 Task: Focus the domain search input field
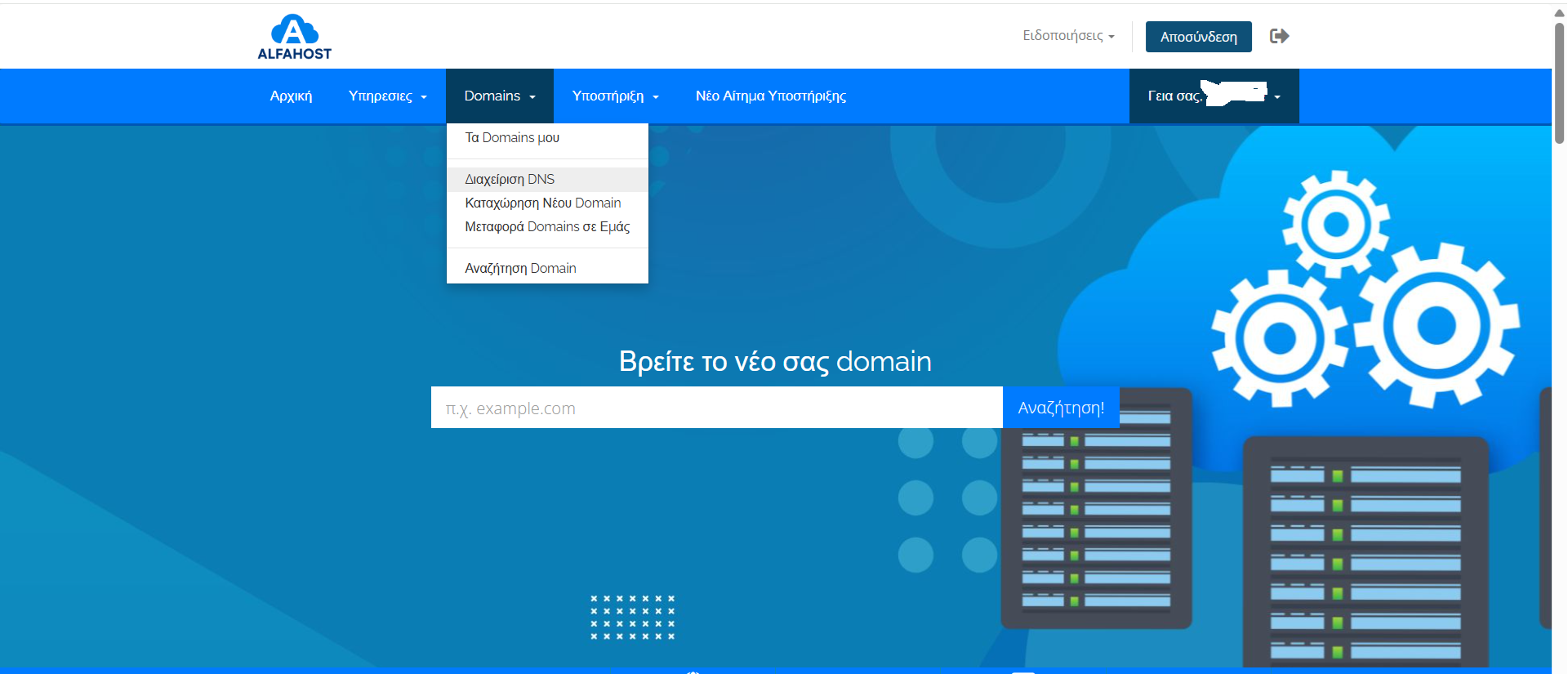716,408
